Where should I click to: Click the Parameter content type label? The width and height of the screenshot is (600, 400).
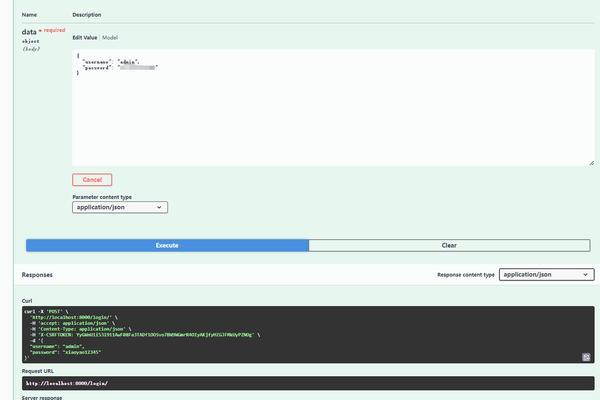pos(102,197)
